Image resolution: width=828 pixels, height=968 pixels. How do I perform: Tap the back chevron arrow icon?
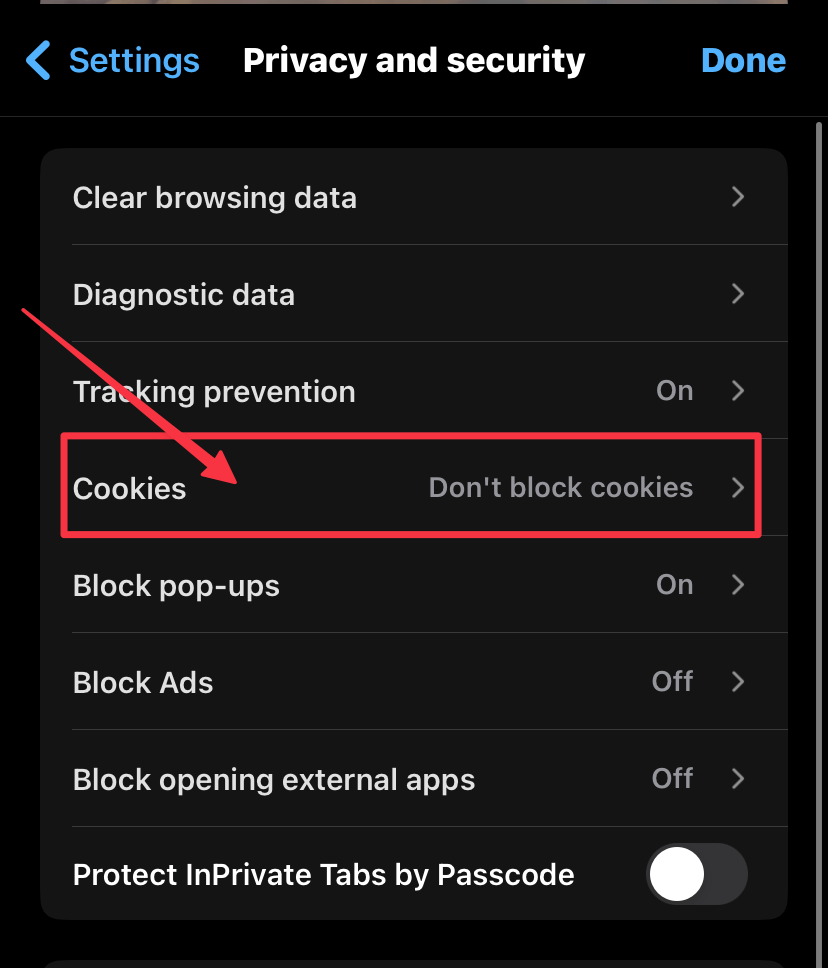click(x=38, y=61)
